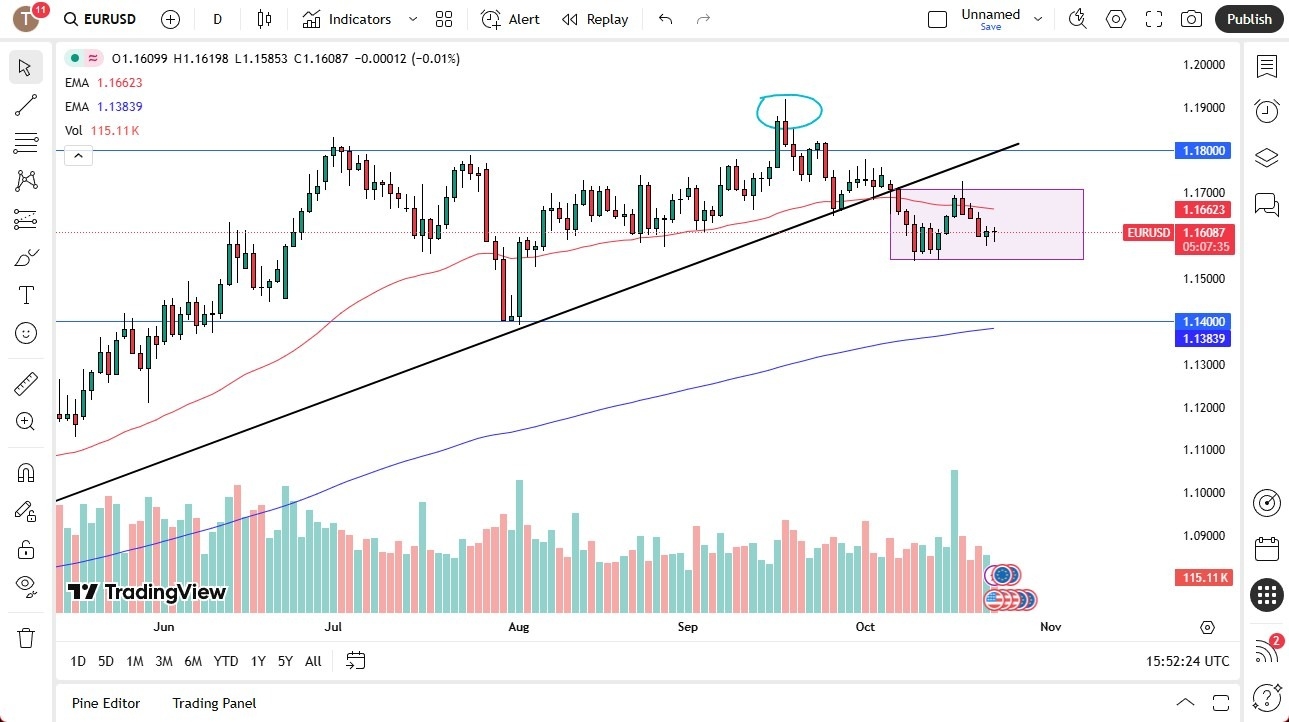This screenshot has height=722, width=1289.
Task: Click Save under the Unnamed layout
Action: coord(990,27)
